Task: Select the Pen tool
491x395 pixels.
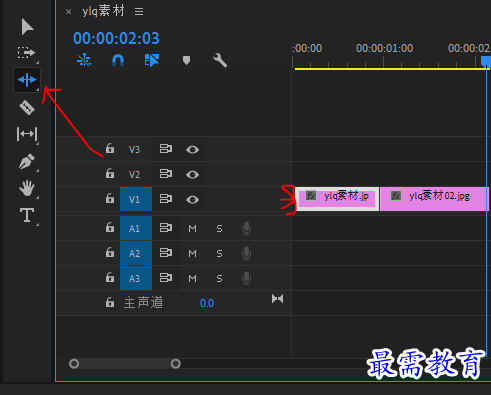Action: point(27,161)
